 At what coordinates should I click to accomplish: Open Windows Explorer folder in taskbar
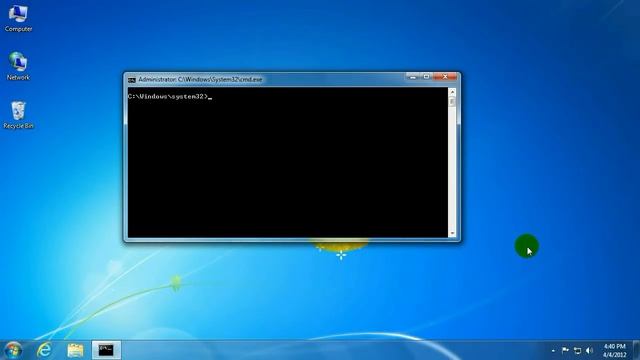pos(75,350)
